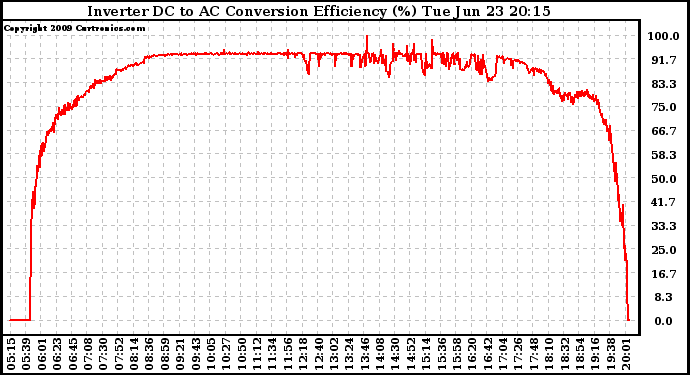Select the 12:18 time axis label

304,354
